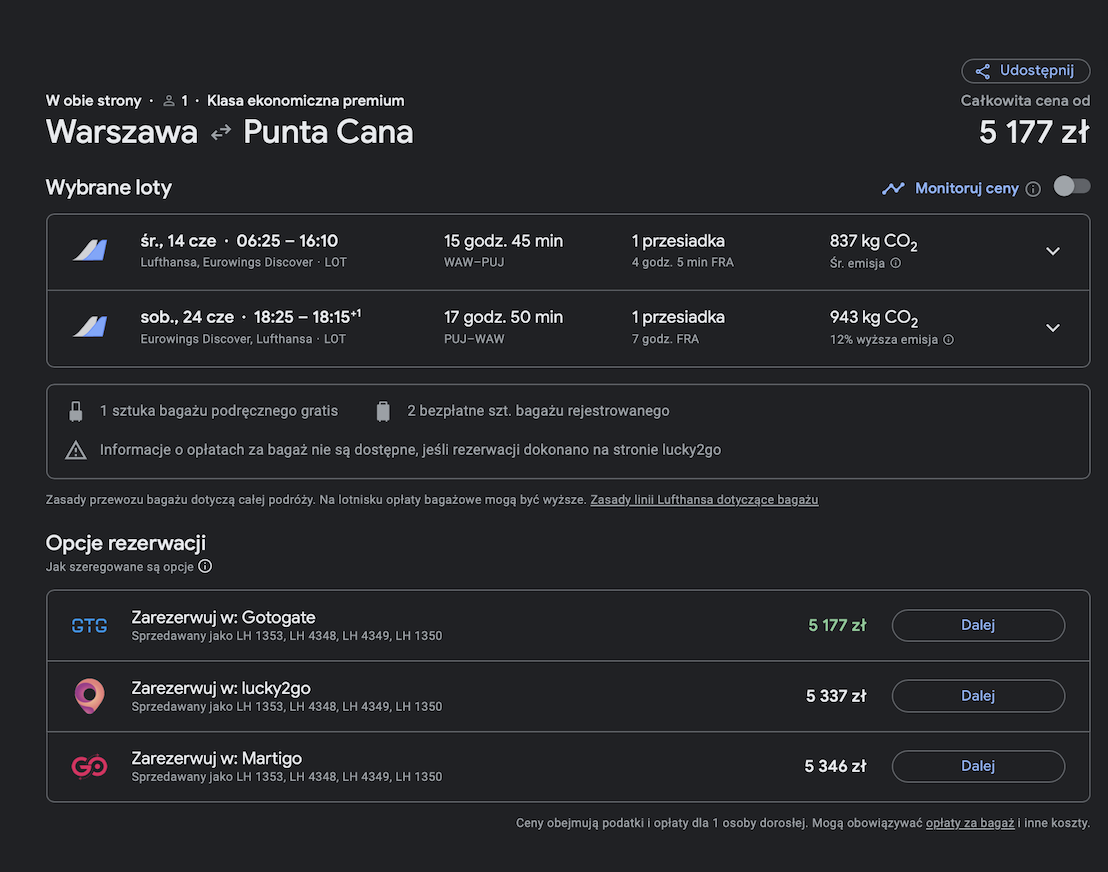This screenshot has height=872, width=1108.
Task: Click airline logo on the 24 cze flight
Action: pyautogui.click(x=90, y=326)
